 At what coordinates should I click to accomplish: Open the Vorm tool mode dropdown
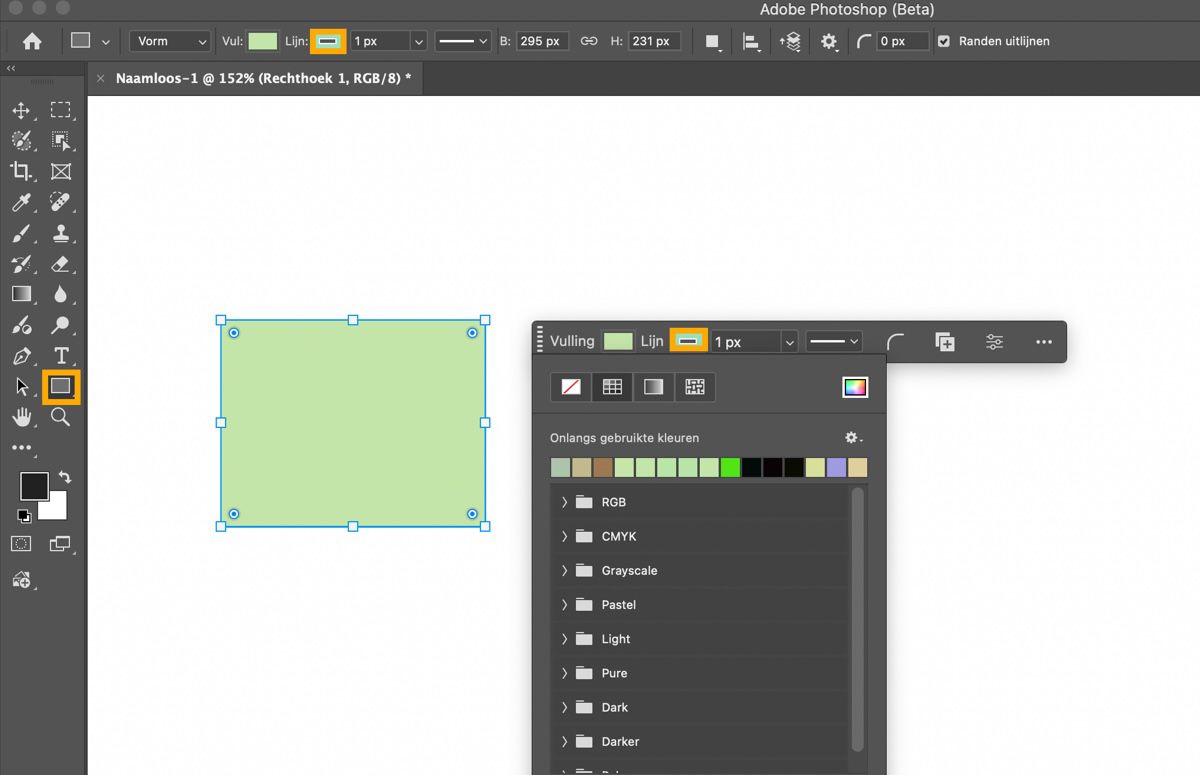169,41
